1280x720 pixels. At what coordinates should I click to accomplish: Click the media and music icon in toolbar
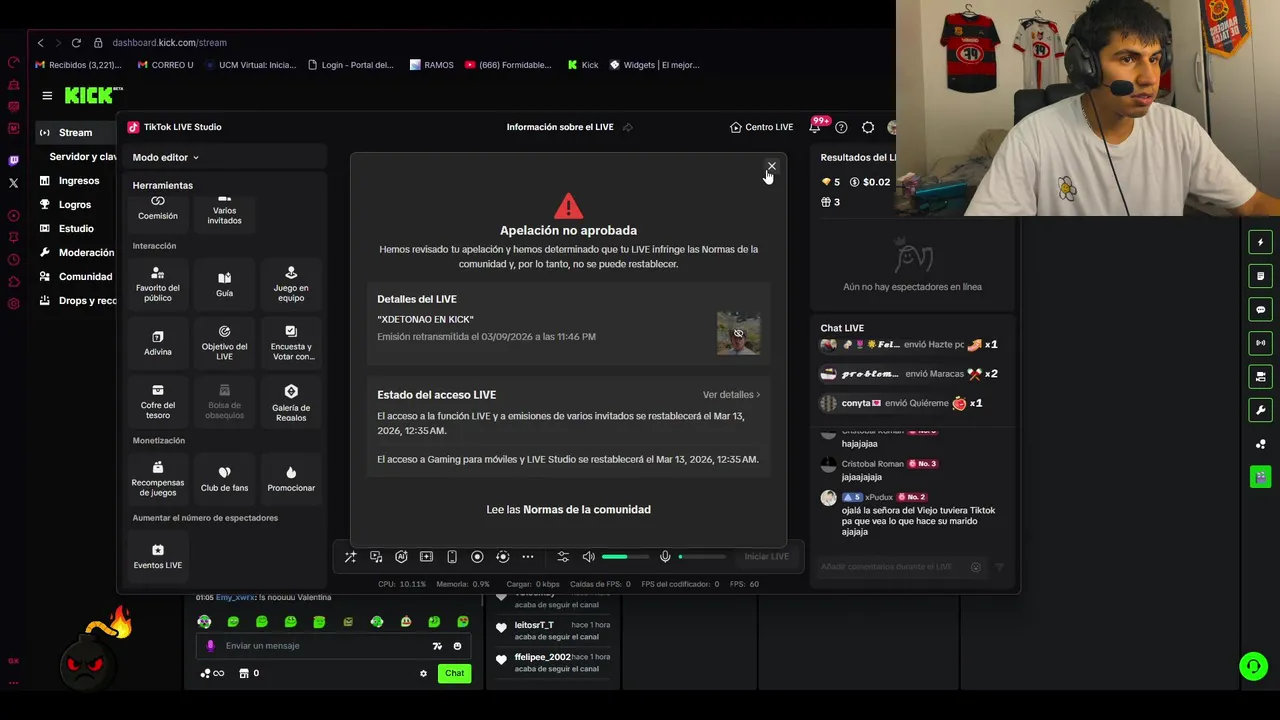point(376,557)
